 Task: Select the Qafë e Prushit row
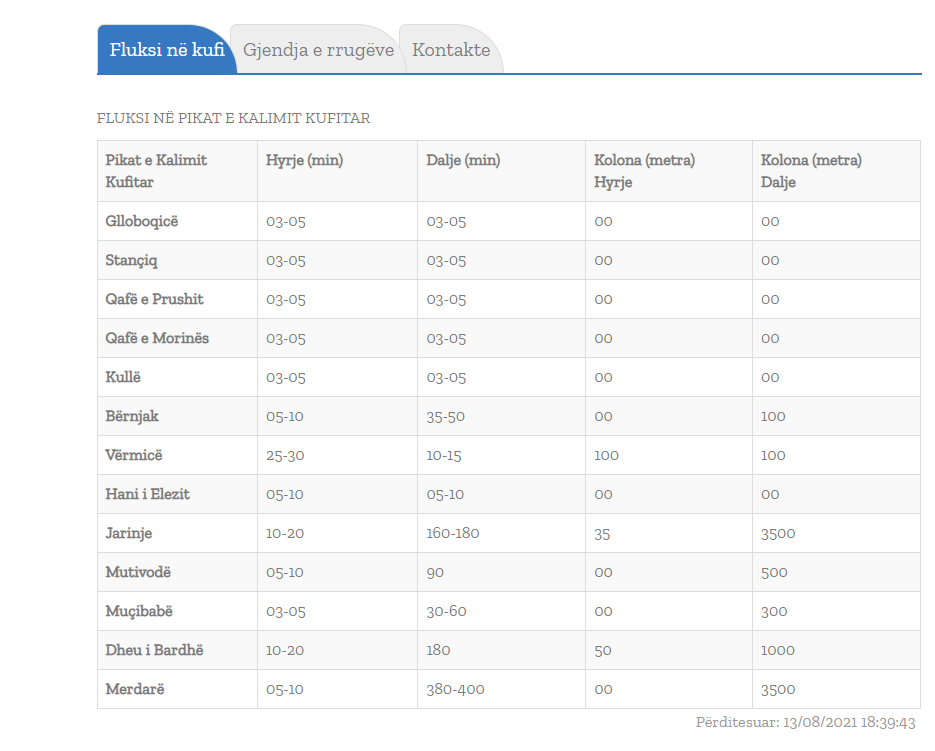click(x=154, y=299)
